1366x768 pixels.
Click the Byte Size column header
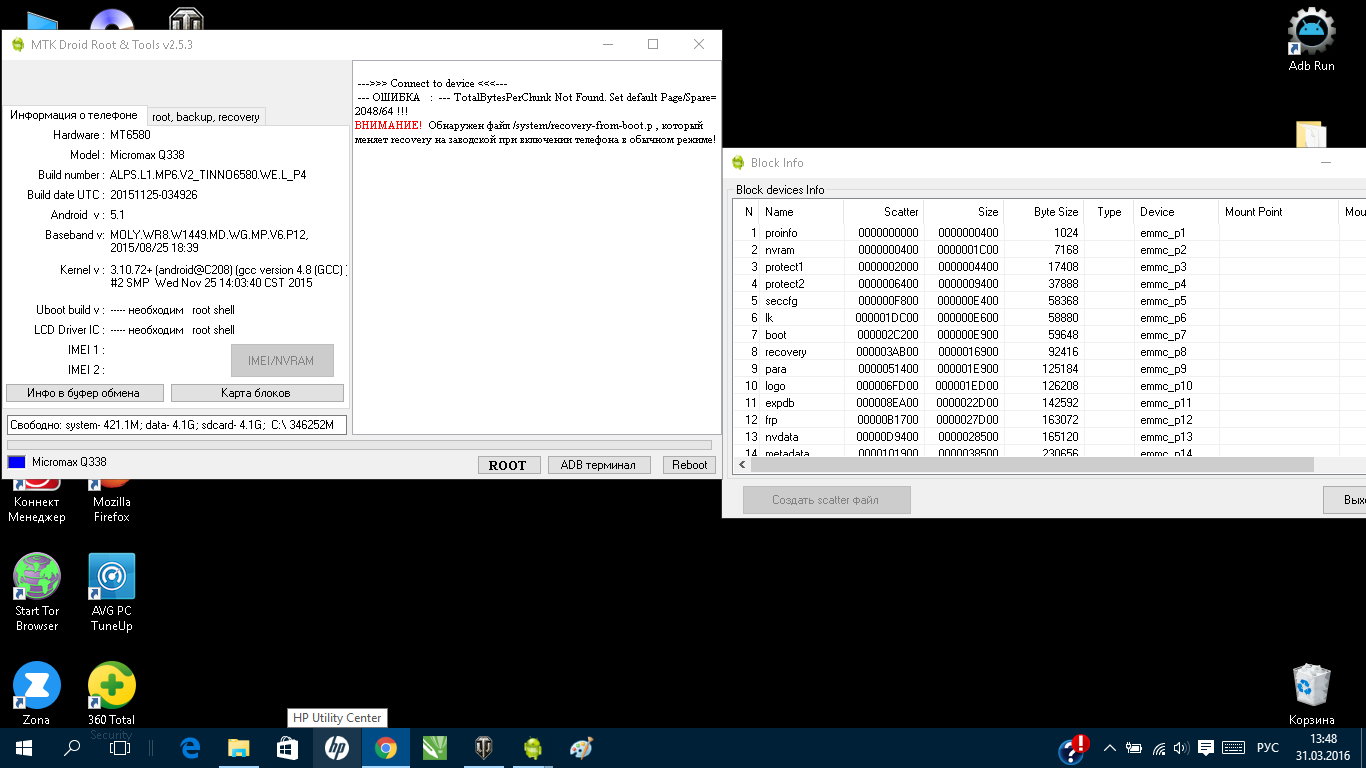click(x=1043, y=212)
